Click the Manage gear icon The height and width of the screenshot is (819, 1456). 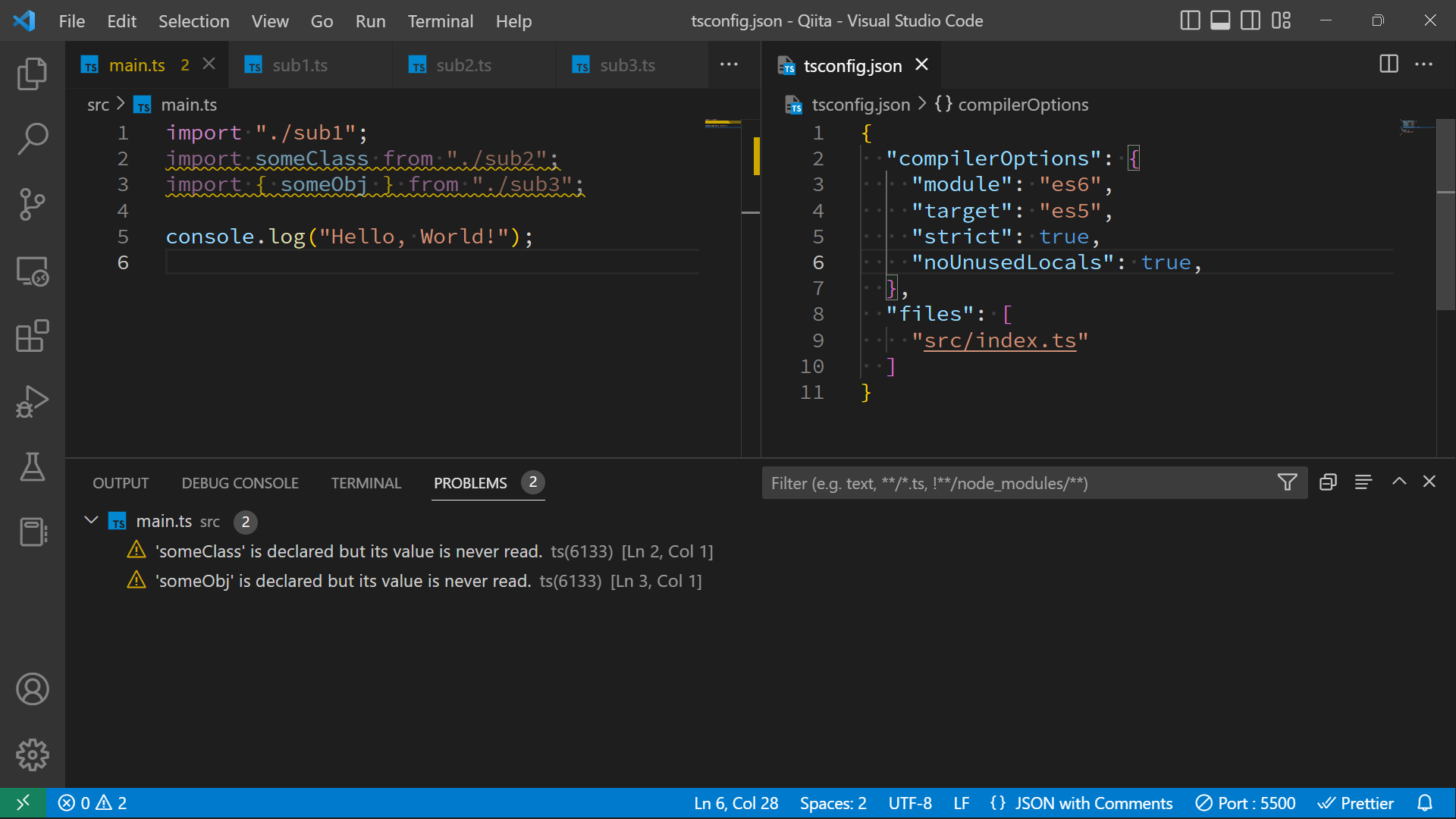click(x=32, y=755)
